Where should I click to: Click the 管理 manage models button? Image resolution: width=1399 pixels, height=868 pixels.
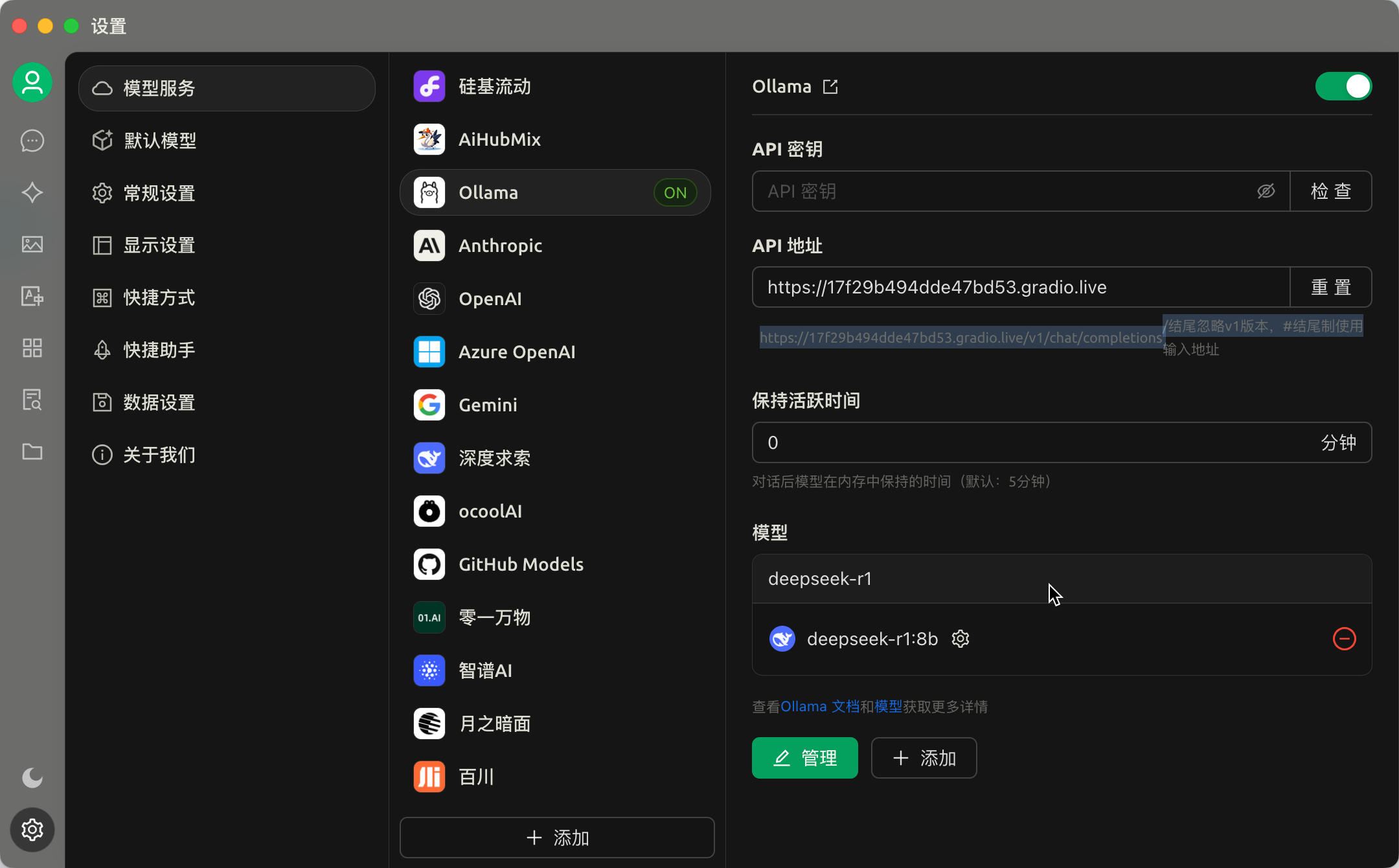click(804, 758)
